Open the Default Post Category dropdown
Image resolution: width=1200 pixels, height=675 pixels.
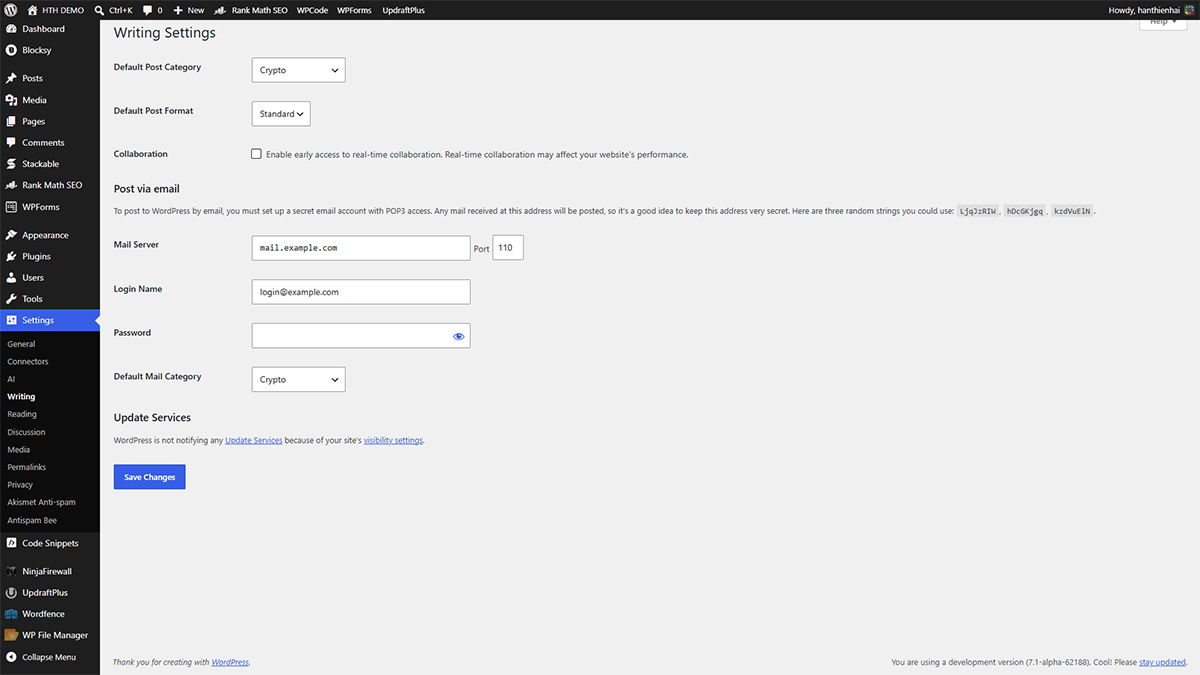point(298,70)
